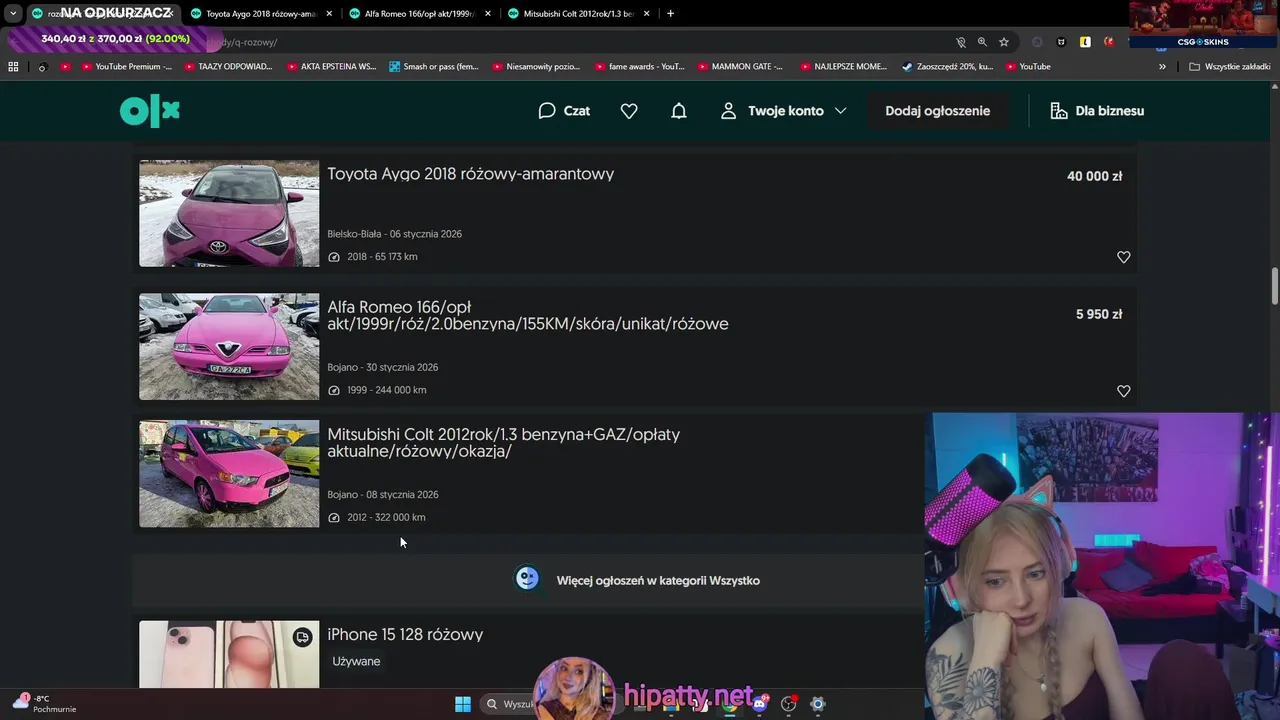Click the 40 000 zł price
The width and height of the screenshot is (1280, 720).
tap(1094, 176)
